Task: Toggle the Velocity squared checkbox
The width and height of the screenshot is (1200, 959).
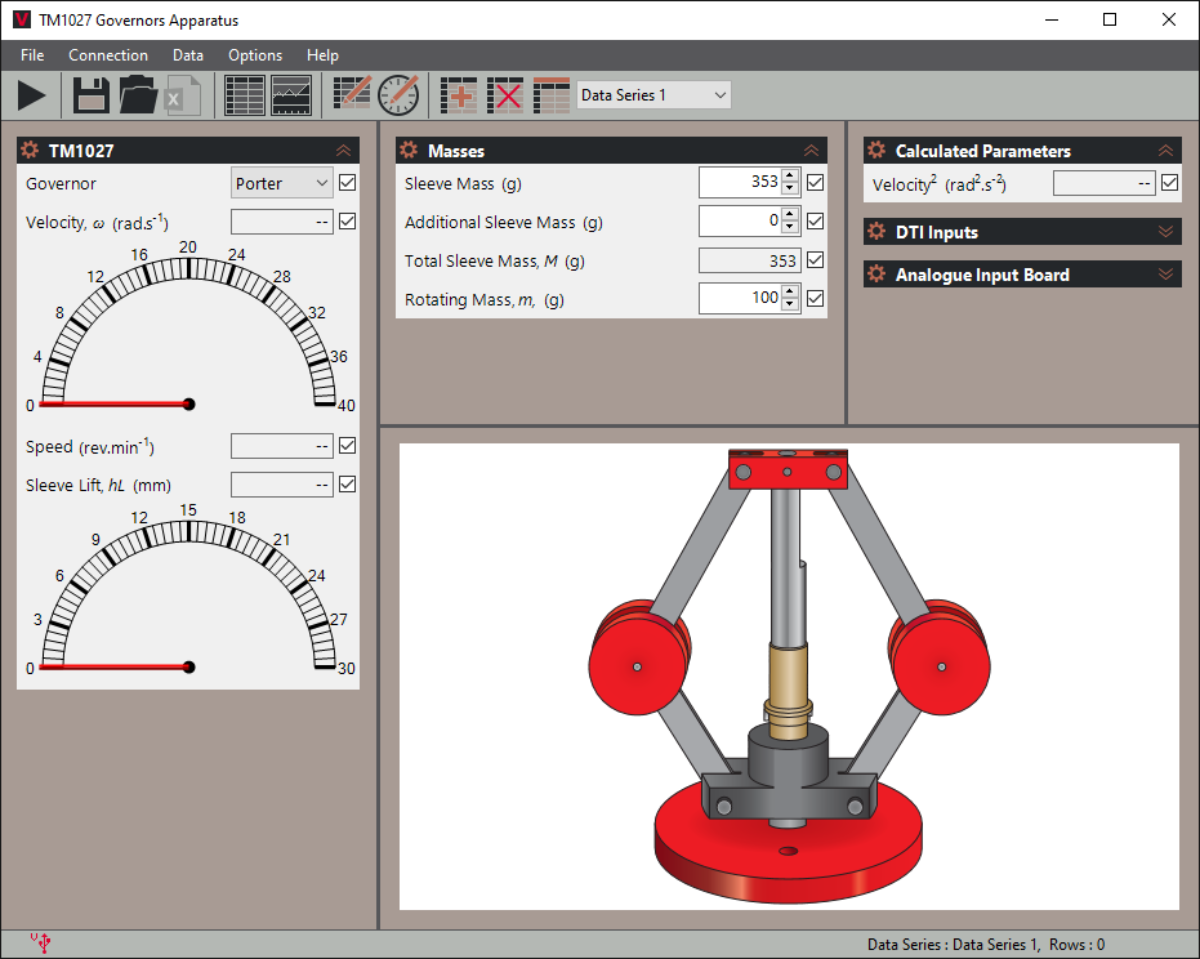Action: coord(1169,183)
